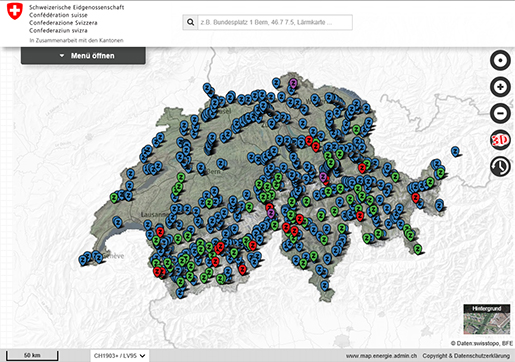
Task: Click the green marker on the western border
Action: click(x=114, y=197)
